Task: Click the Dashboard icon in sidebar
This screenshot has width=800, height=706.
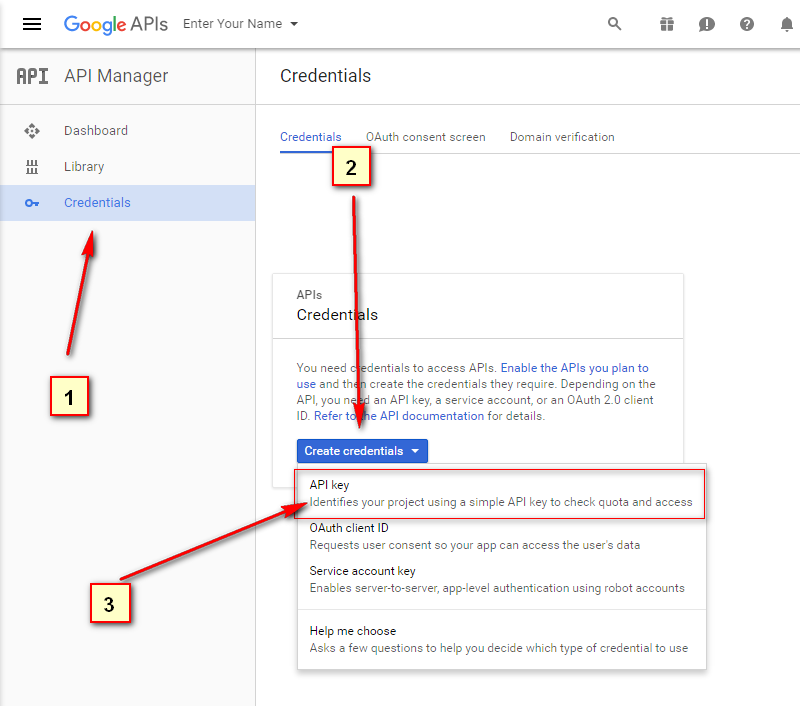Action: [32, 131]
